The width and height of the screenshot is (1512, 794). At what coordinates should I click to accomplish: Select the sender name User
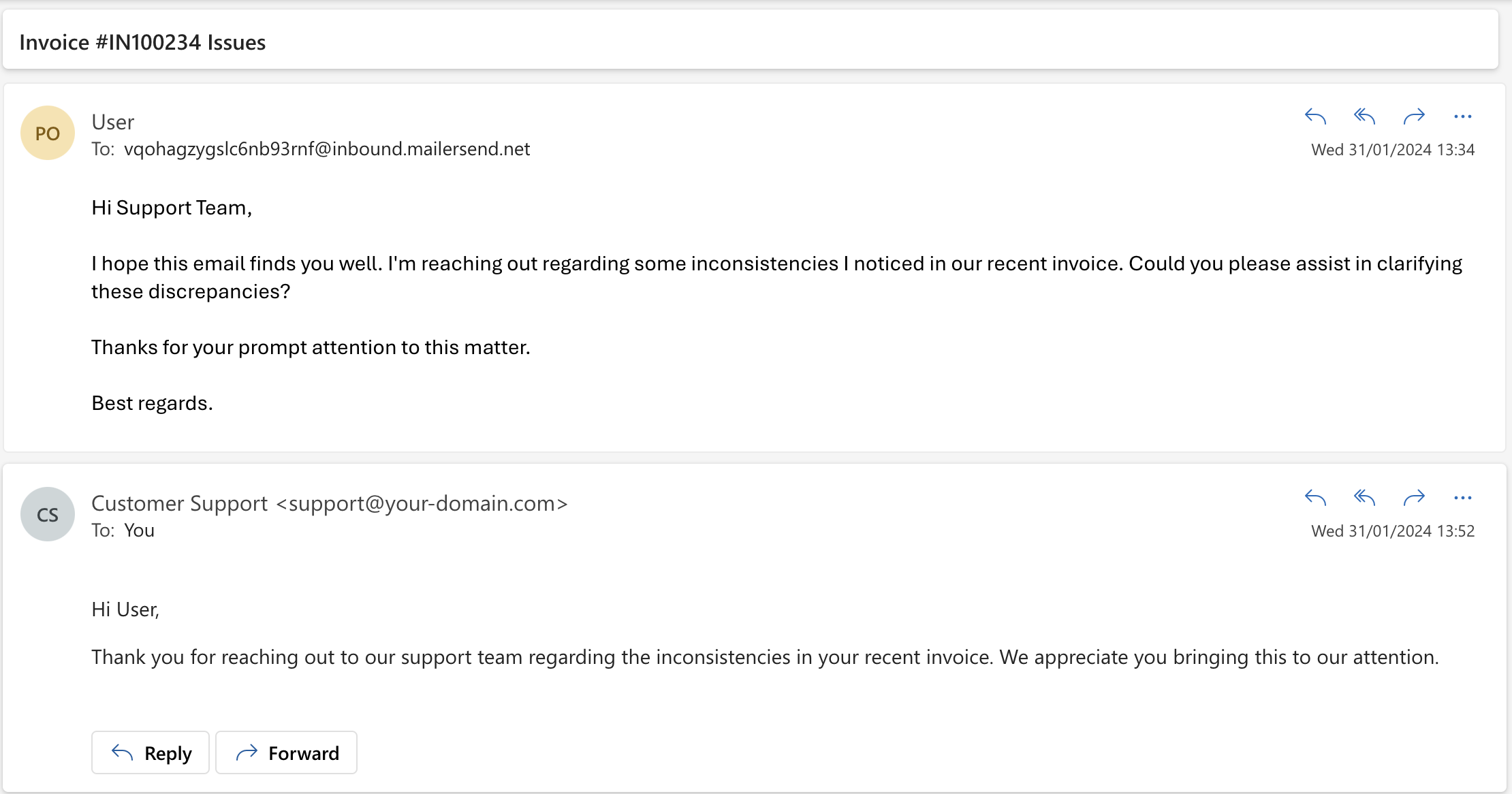click(x=112, y=121)
